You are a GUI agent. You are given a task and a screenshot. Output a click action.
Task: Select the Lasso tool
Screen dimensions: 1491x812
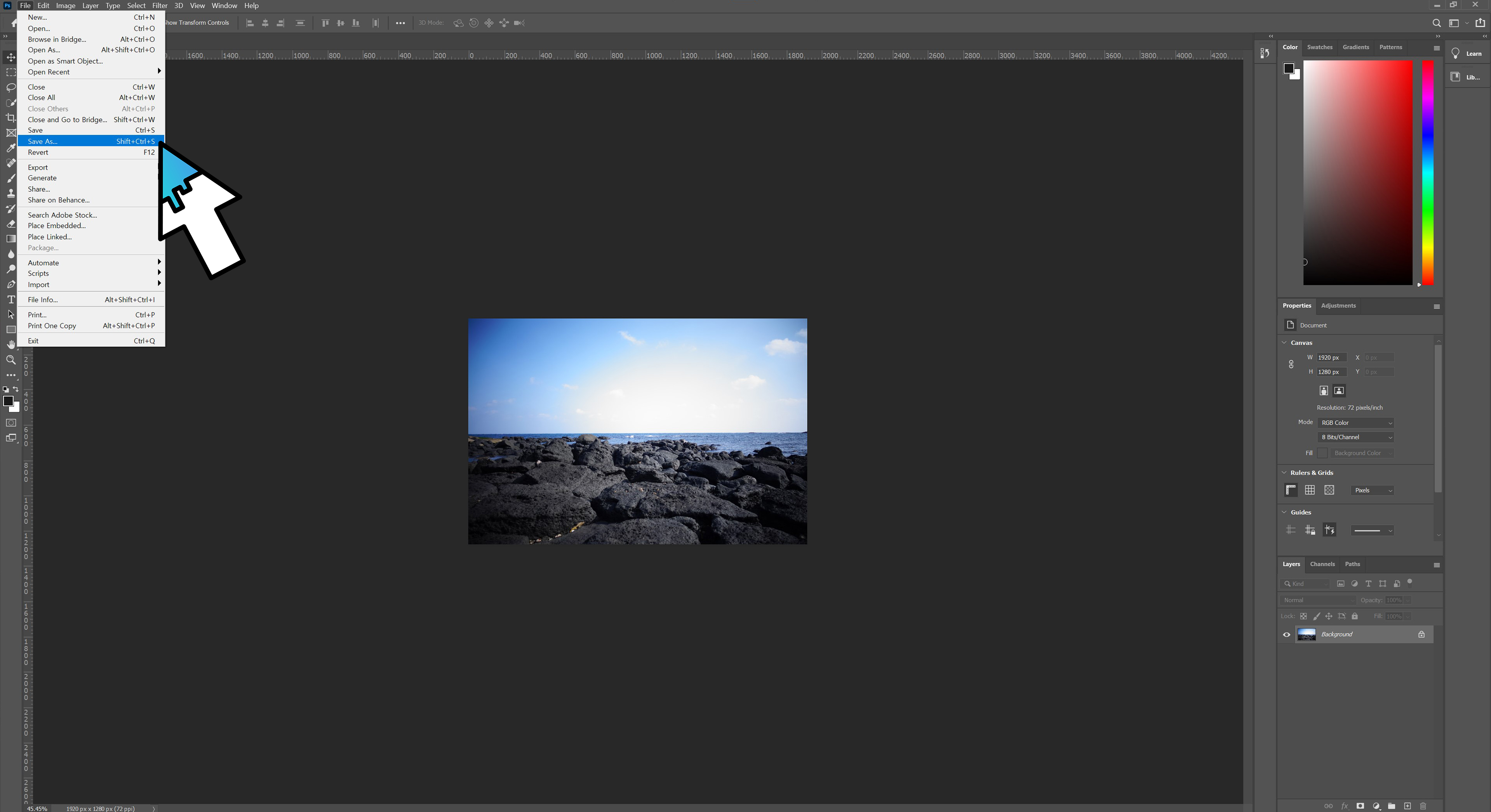pos(10,87)
